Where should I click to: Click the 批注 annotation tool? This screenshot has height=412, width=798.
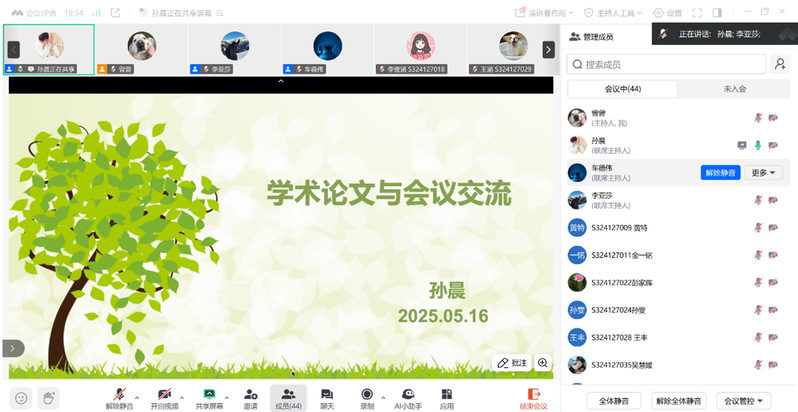[x=510, y=363]
